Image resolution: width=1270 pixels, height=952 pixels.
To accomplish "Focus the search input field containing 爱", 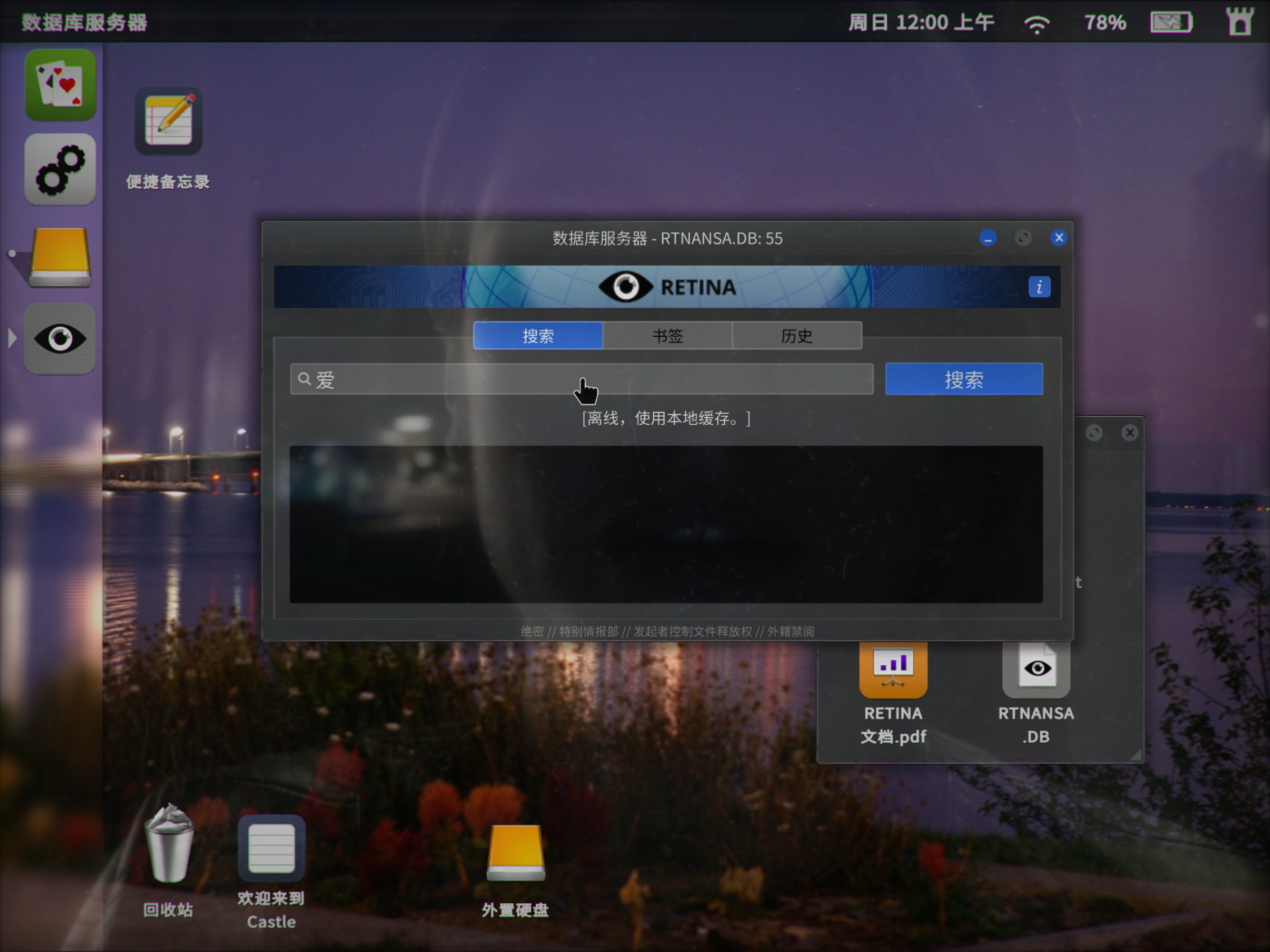I will click(x=582, y=379).
